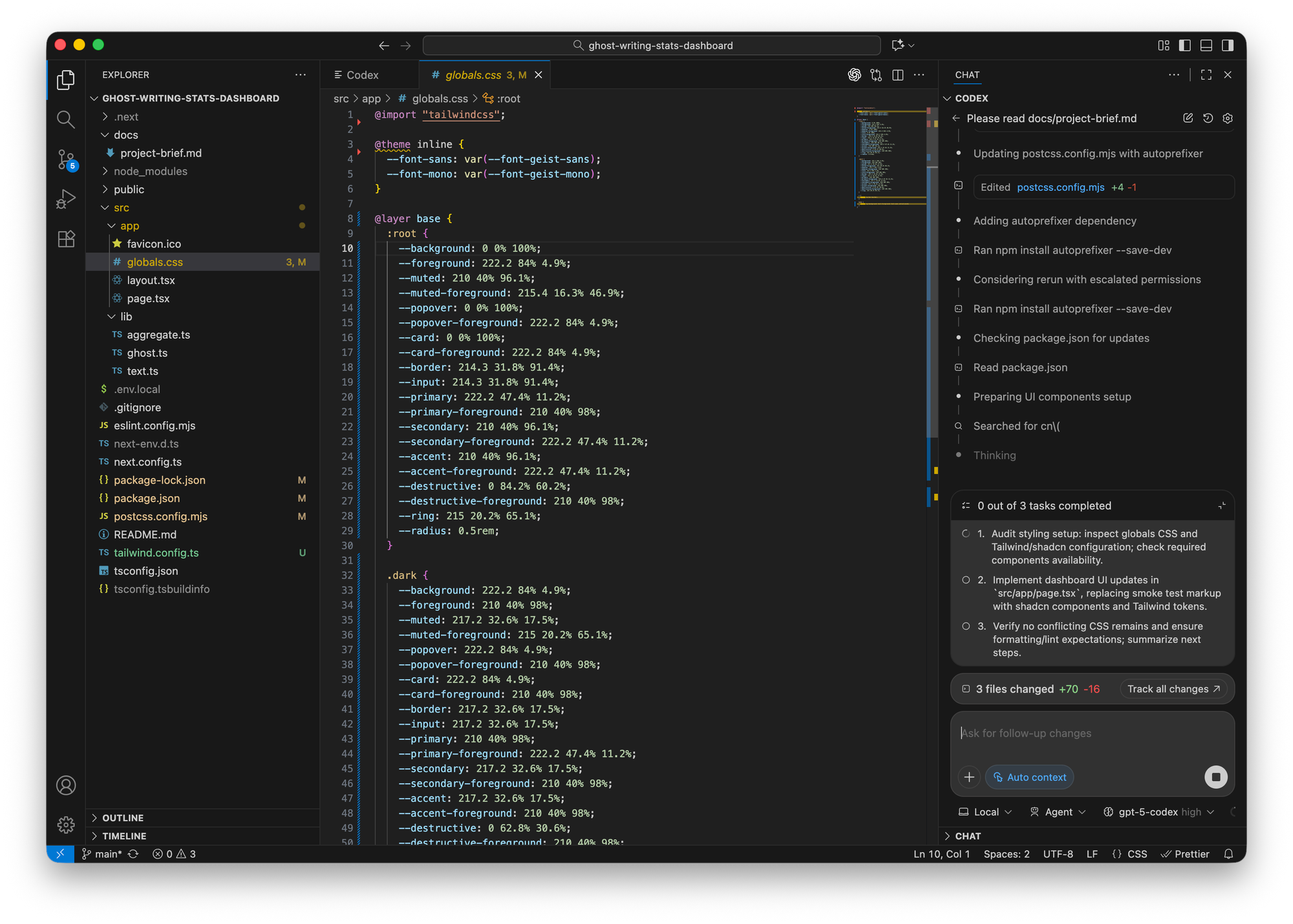Image resolution: width=1293 pixels, height=924 pixels.
Task: Open the Source Control view
Action: click(66, 159)
